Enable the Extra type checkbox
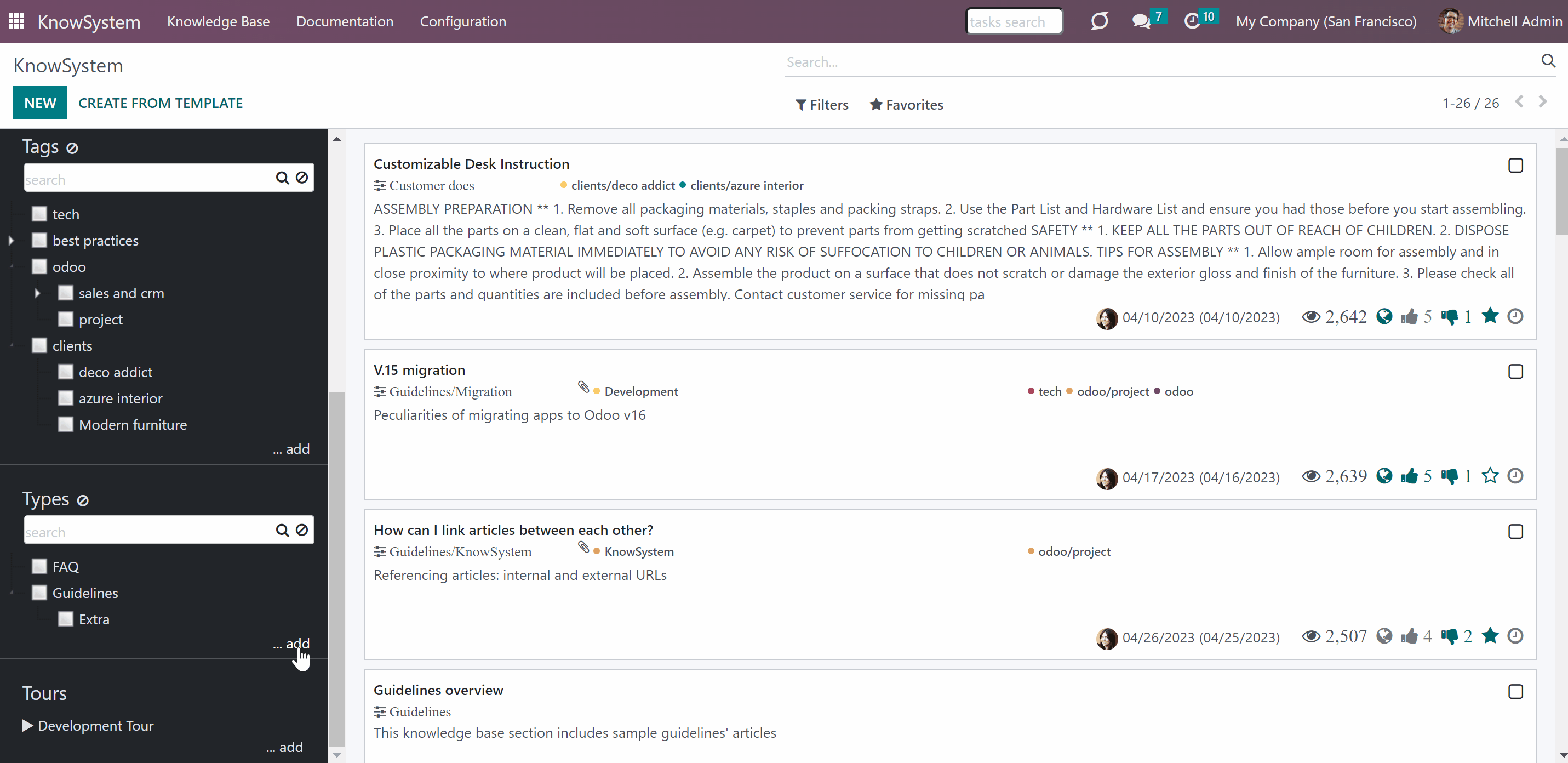This screenshot has height=763, width=1568. pos(66,619)
